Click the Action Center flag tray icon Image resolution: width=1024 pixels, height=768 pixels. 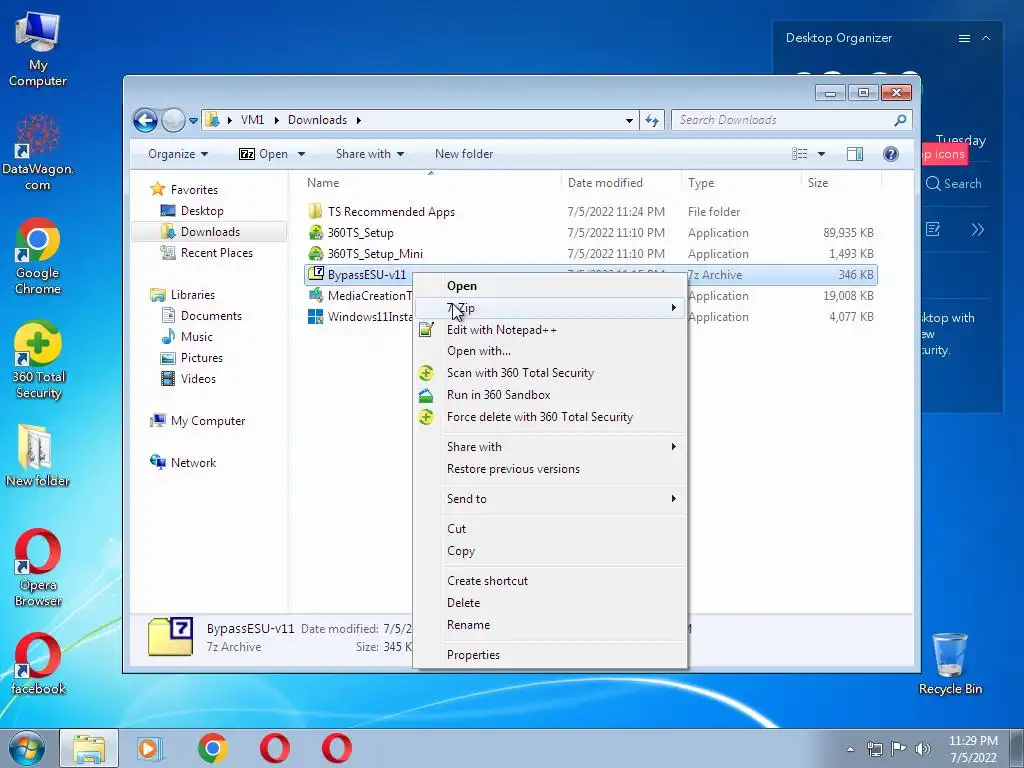coord(899,749)
